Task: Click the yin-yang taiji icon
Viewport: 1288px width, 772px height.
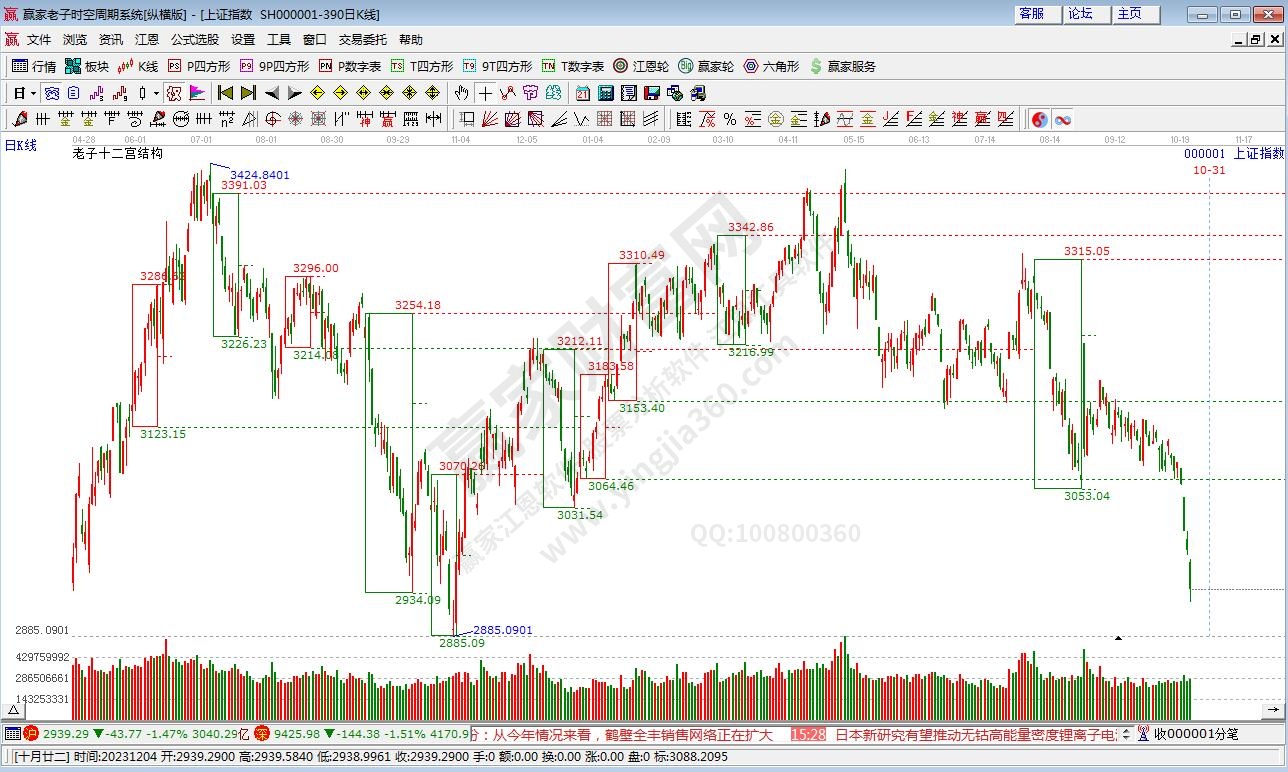Action: click(x=1039, y=119)
